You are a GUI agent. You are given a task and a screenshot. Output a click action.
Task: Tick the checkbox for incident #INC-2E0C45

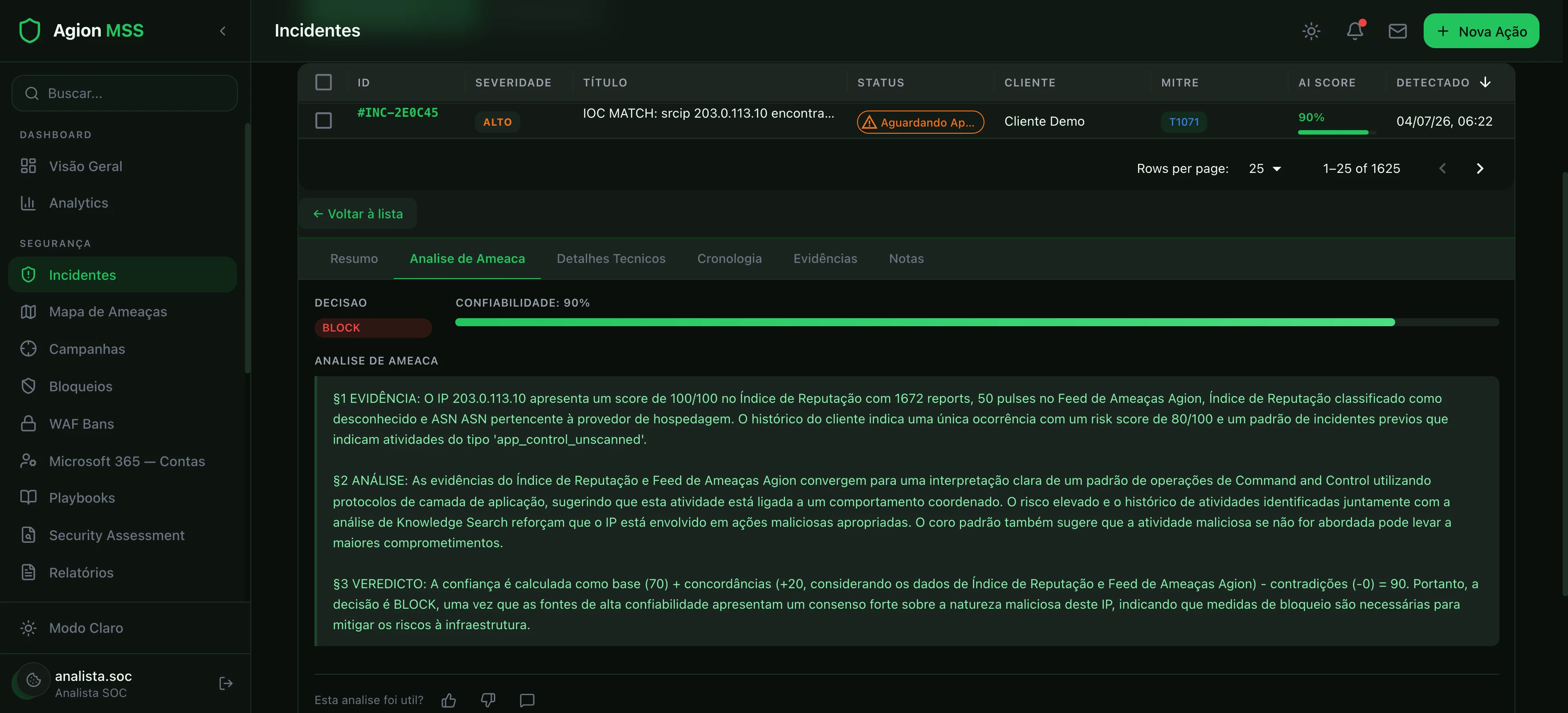[x=323, y=121]
